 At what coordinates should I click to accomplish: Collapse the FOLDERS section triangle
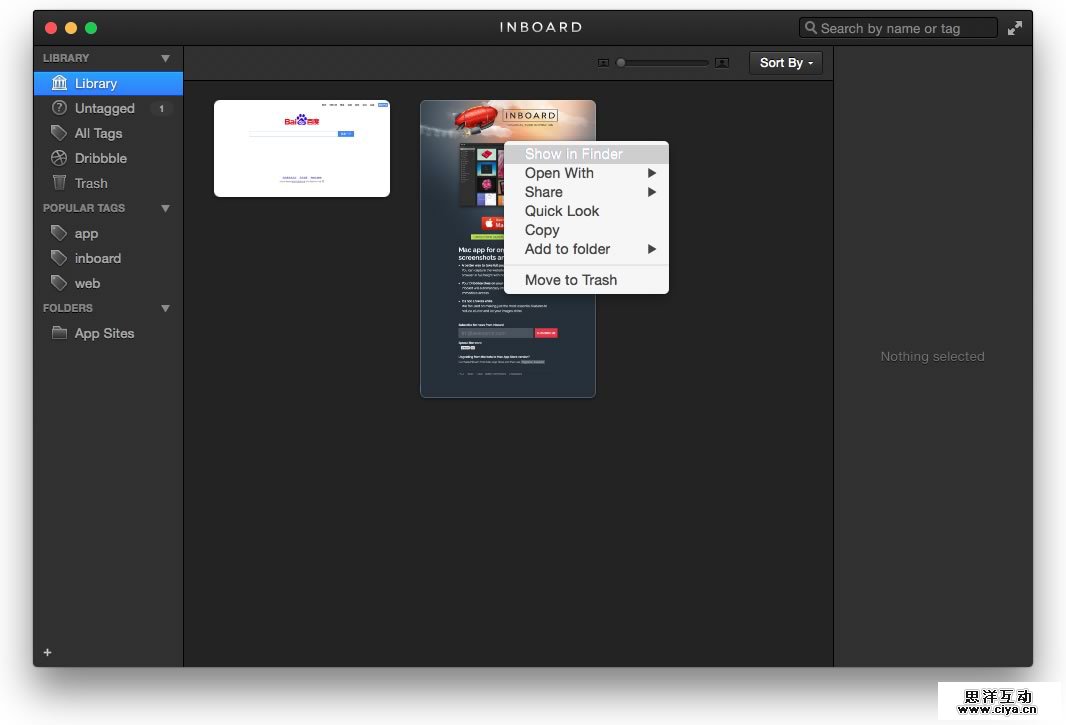pos(165,308)
